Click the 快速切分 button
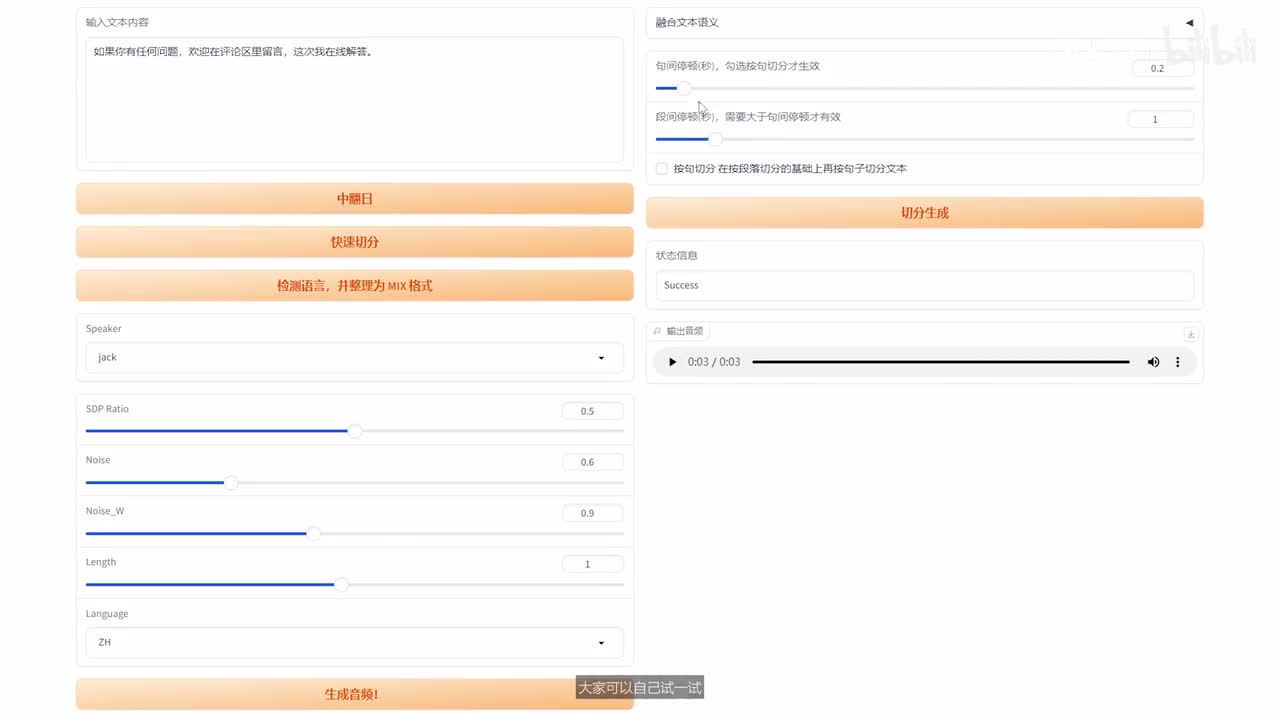Viewport: 1280px width, 720px height. coord(354,242)
